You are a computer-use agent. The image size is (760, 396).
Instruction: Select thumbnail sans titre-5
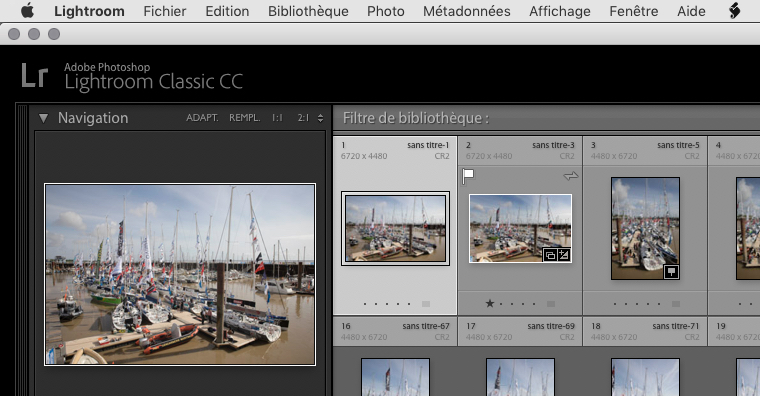(x=645, y=228)
